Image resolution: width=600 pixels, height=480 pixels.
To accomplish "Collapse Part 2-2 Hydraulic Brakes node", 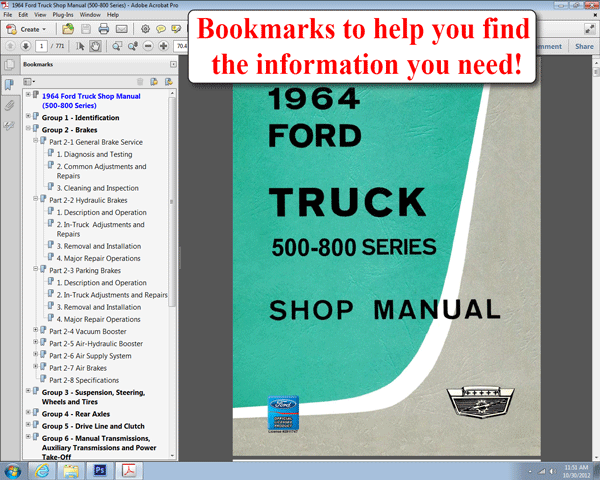I will coord(35,198).
